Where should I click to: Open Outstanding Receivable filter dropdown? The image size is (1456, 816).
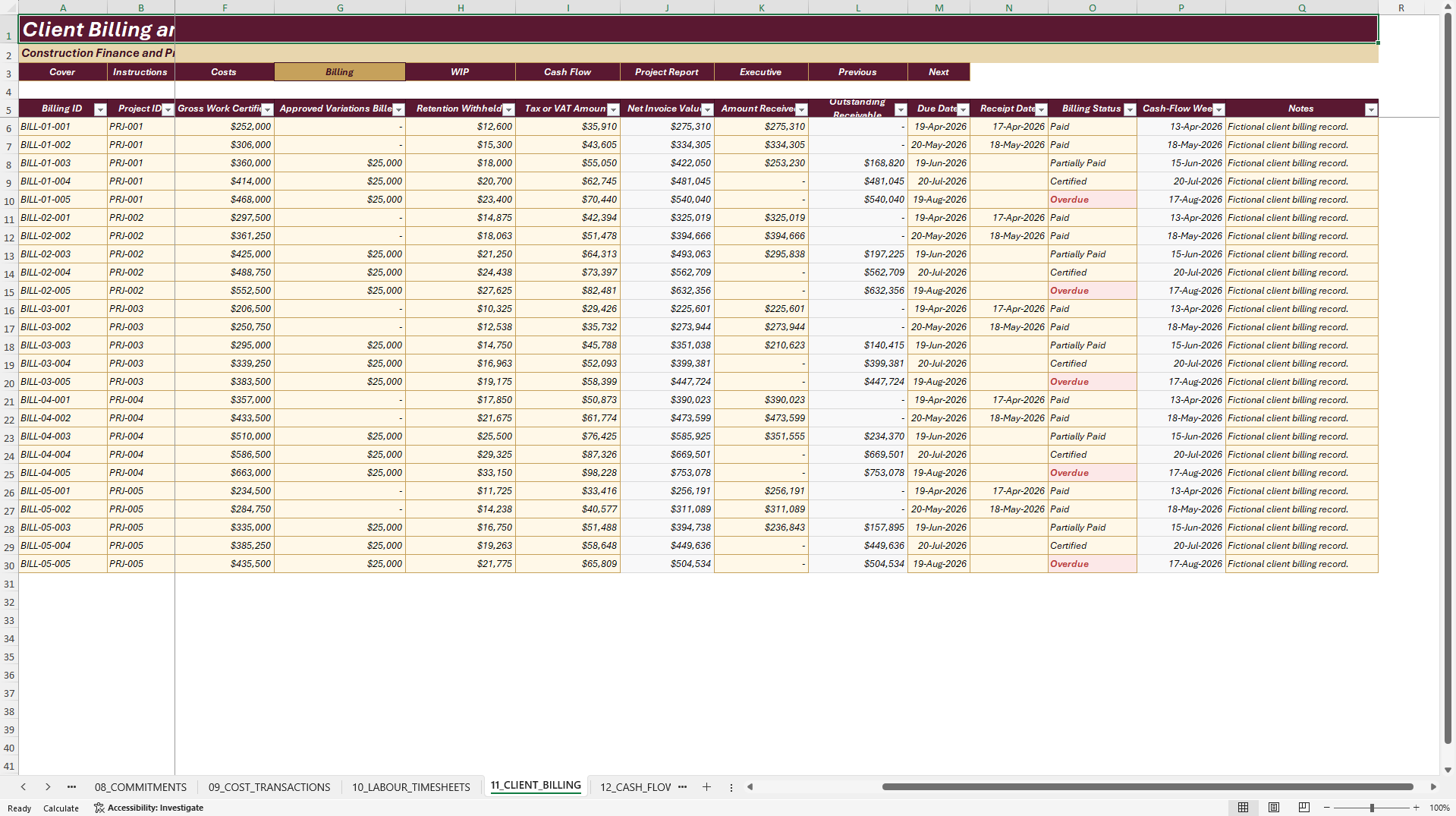[901, 110]
